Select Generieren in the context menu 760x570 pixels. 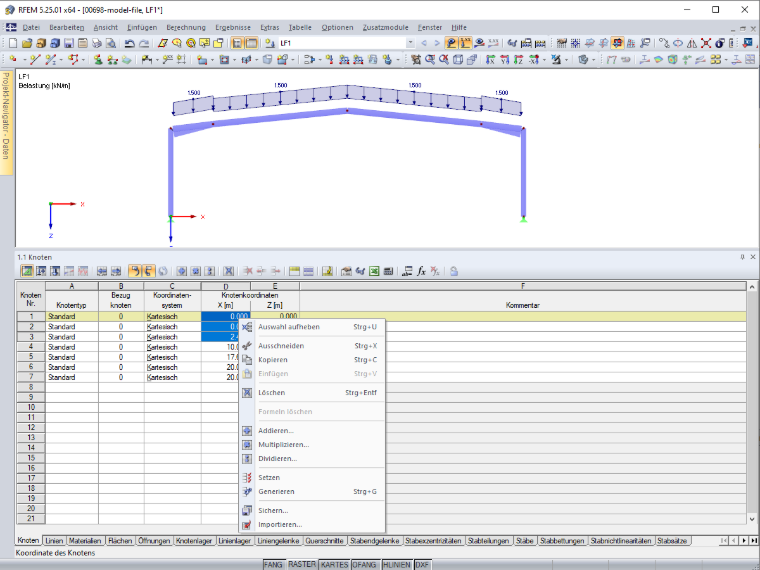pyautogui.click(x=276, y=491)
